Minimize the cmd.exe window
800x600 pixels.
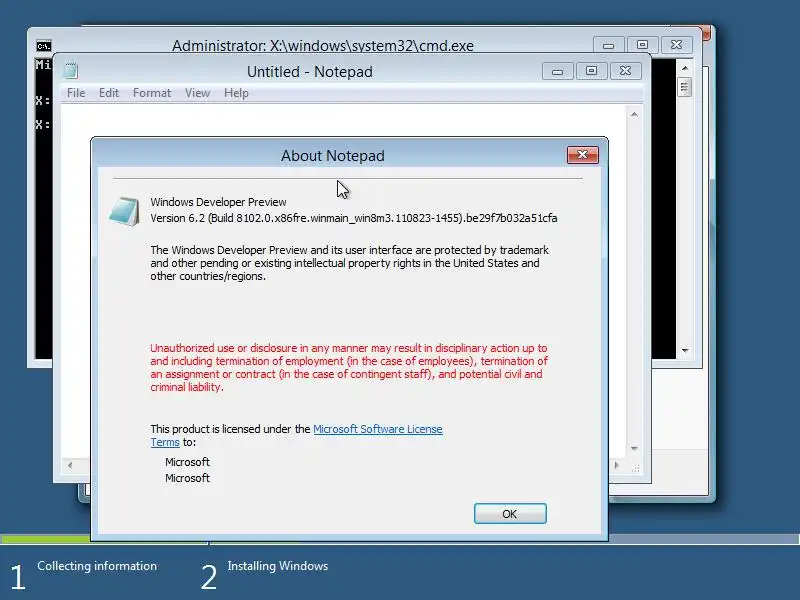tap(608, 45)
